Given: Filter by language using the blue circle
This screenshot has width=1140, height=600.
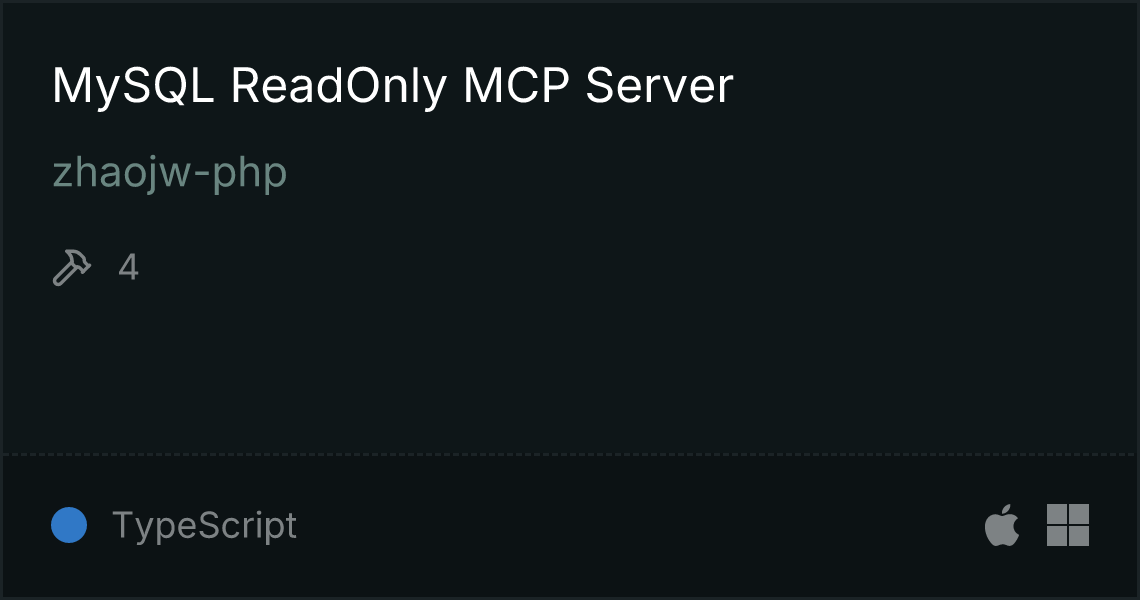Looking at the screenshot, I should (x=69, y=525).
